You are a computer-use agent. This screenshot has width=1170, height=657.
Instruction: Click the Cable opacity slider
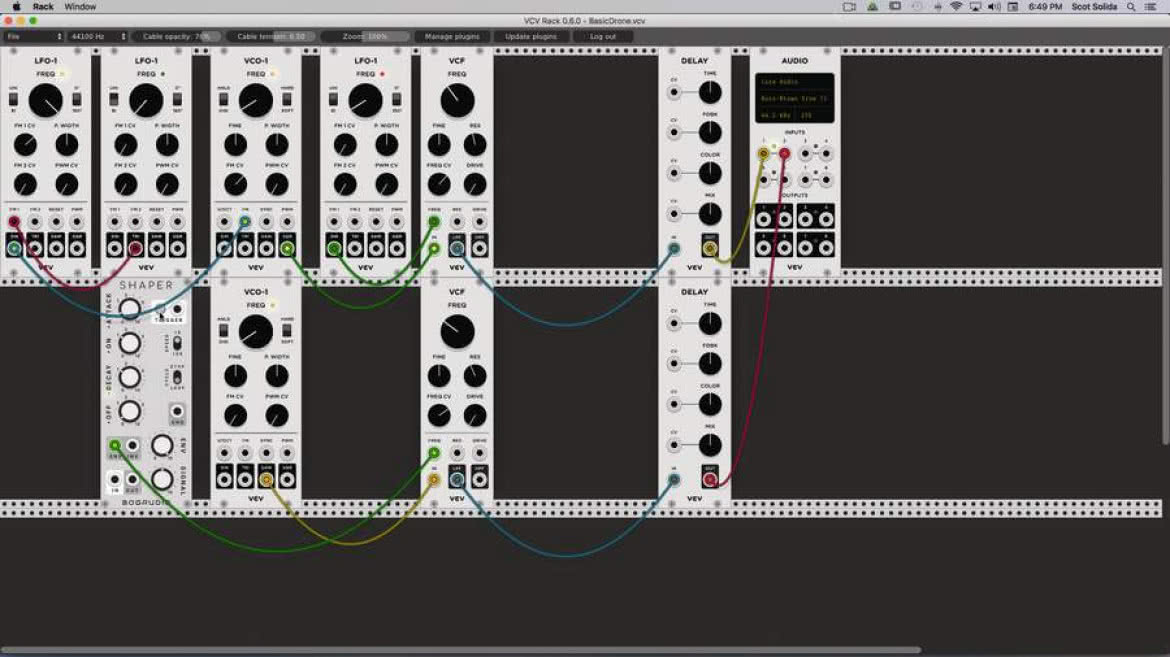(x=177, y=36)
